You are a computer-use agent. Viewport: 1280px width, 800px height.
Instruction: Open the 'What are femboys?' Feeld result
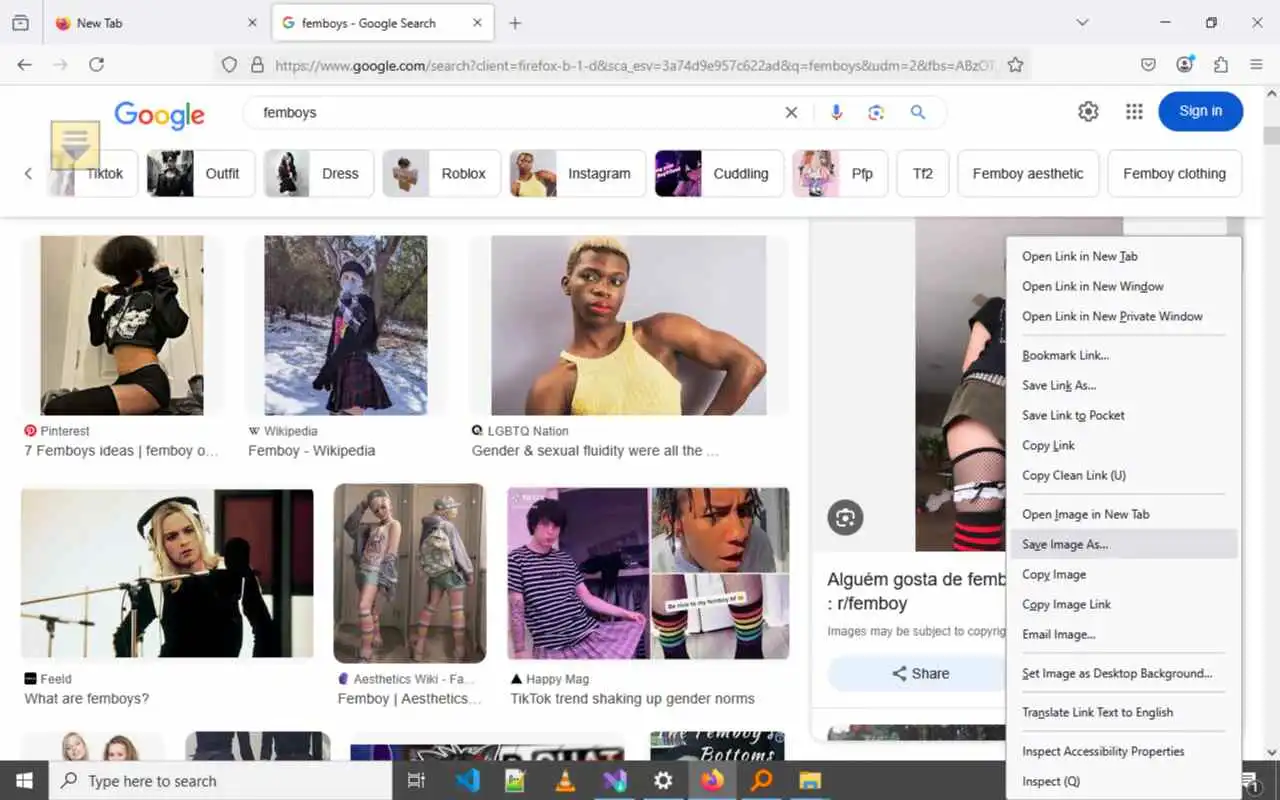[x=87, y=699]
